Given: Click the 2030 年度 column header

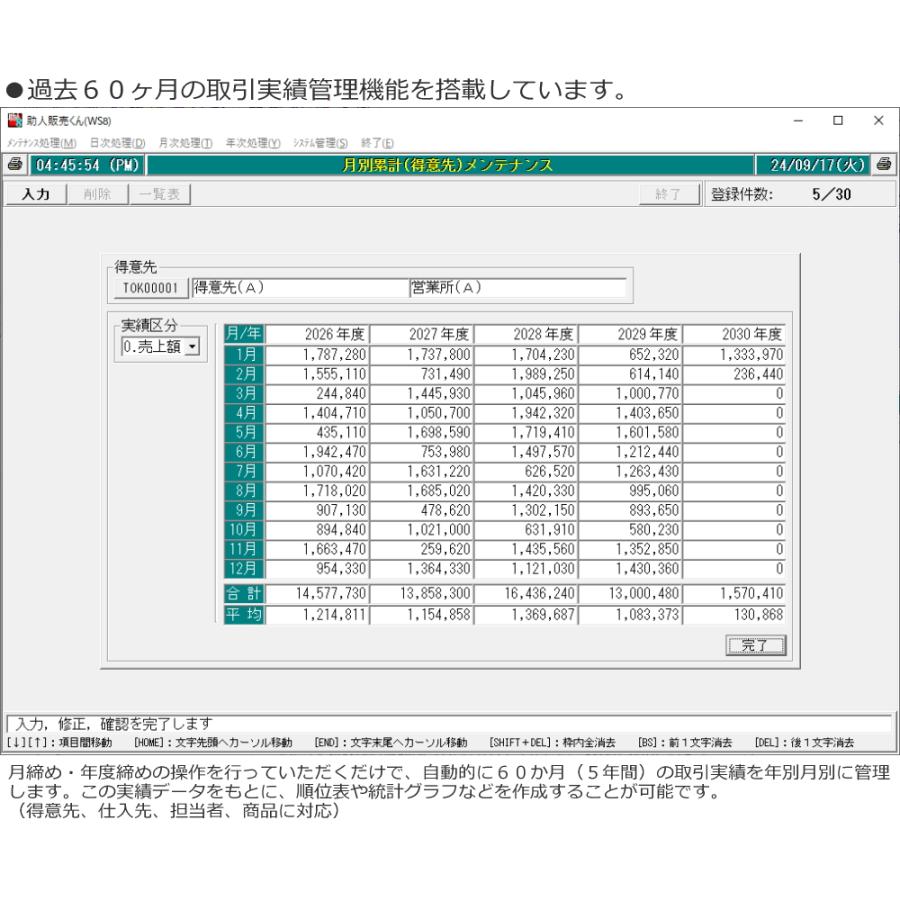Looking at the screenshot, I should 735,334.
